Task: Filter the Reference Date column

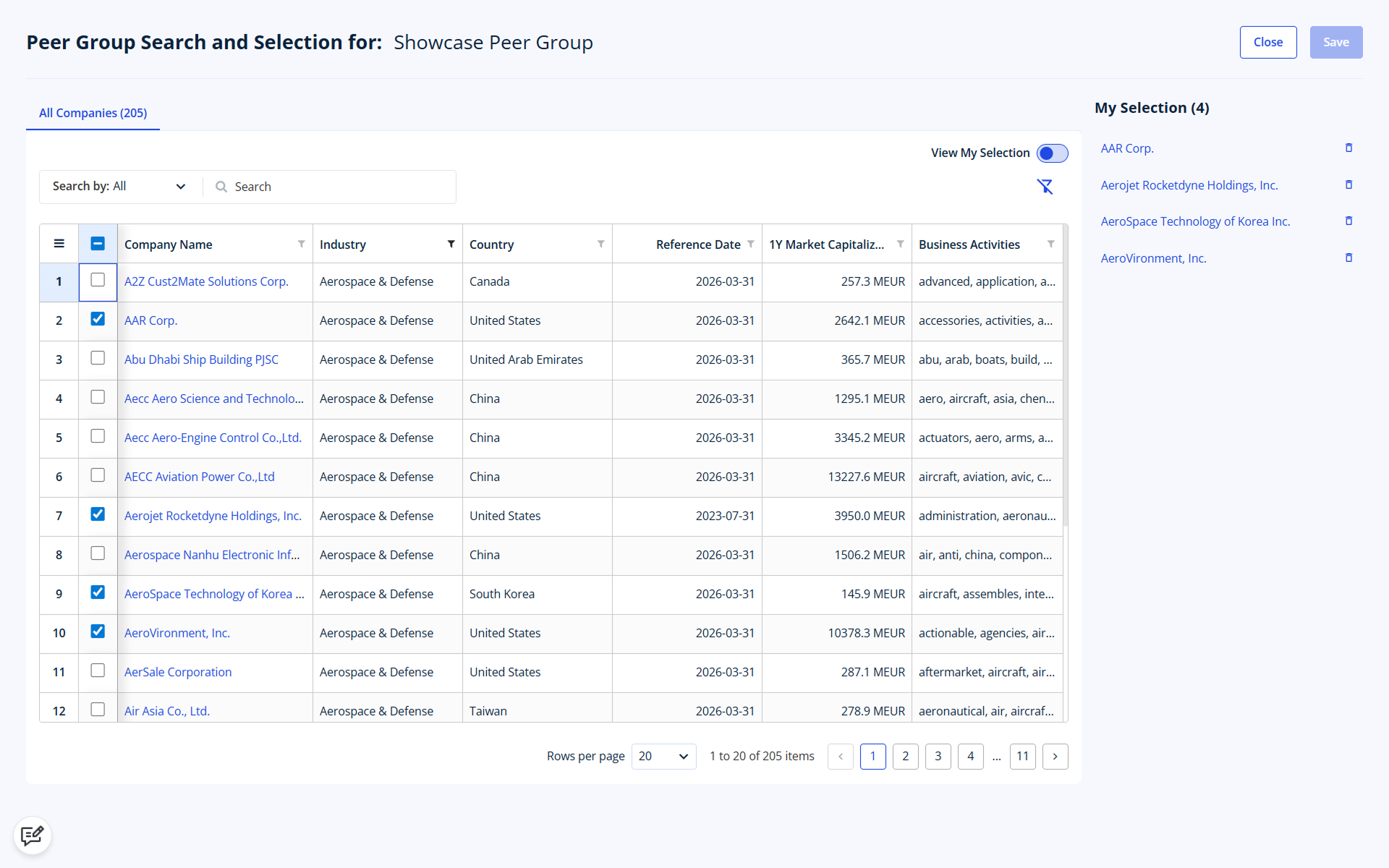Action: coord(751,244)
